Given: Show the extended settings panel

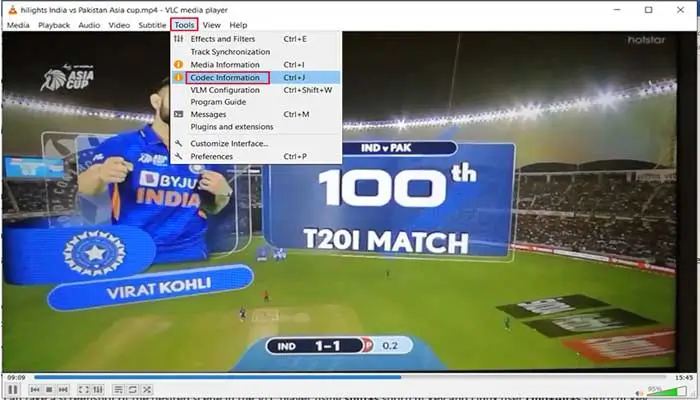Looking at the screenshot, I should tap(97, 389).
